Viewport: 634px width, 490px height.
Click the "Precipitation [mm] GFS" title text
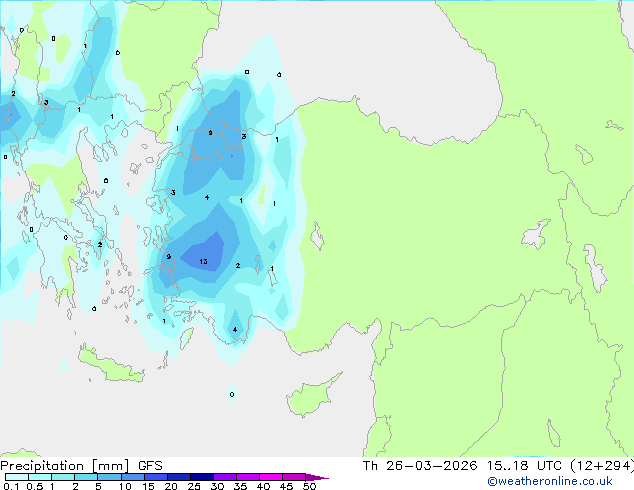click(x=81, y=466)
